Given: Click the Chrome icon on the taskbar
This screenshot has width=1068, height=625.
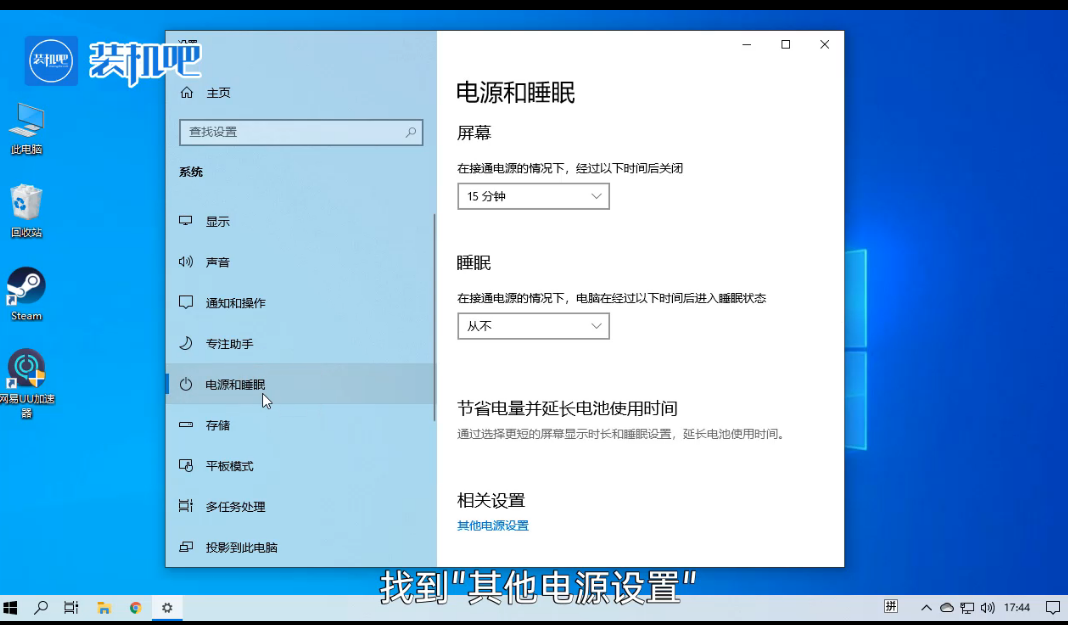Looking at the screenshot, I should (135, 607).
